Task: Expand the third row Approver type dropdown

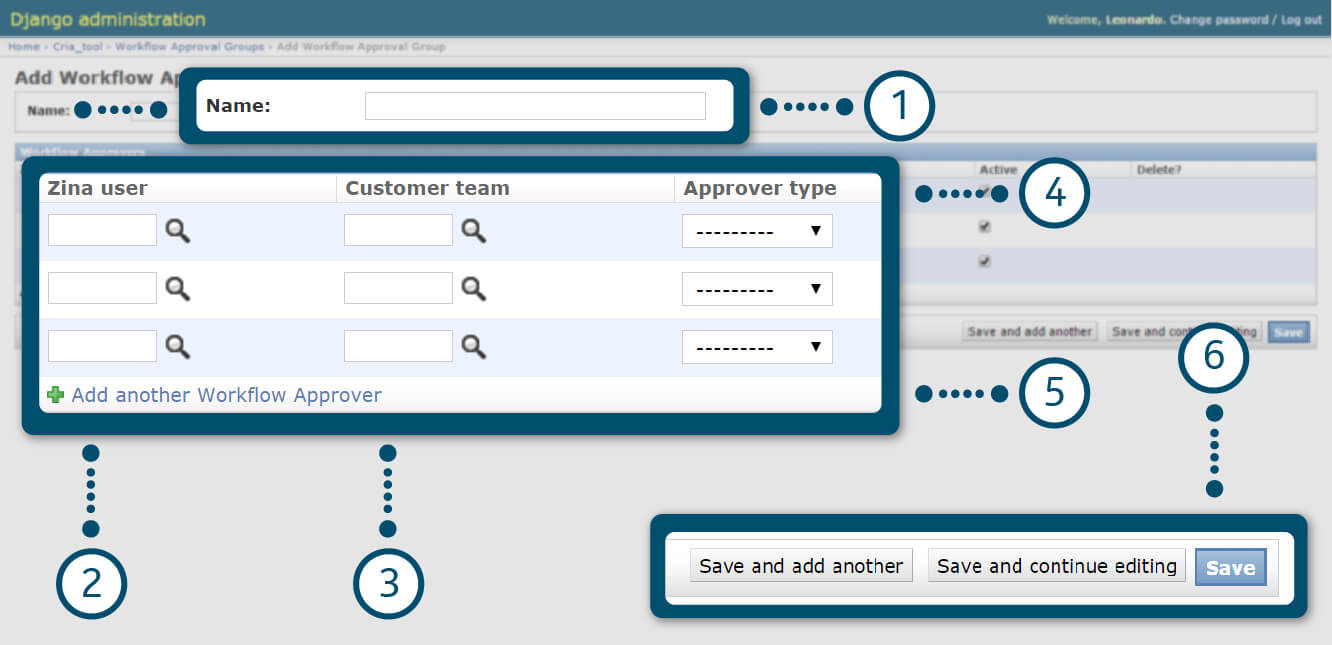Action: point(757,347)
